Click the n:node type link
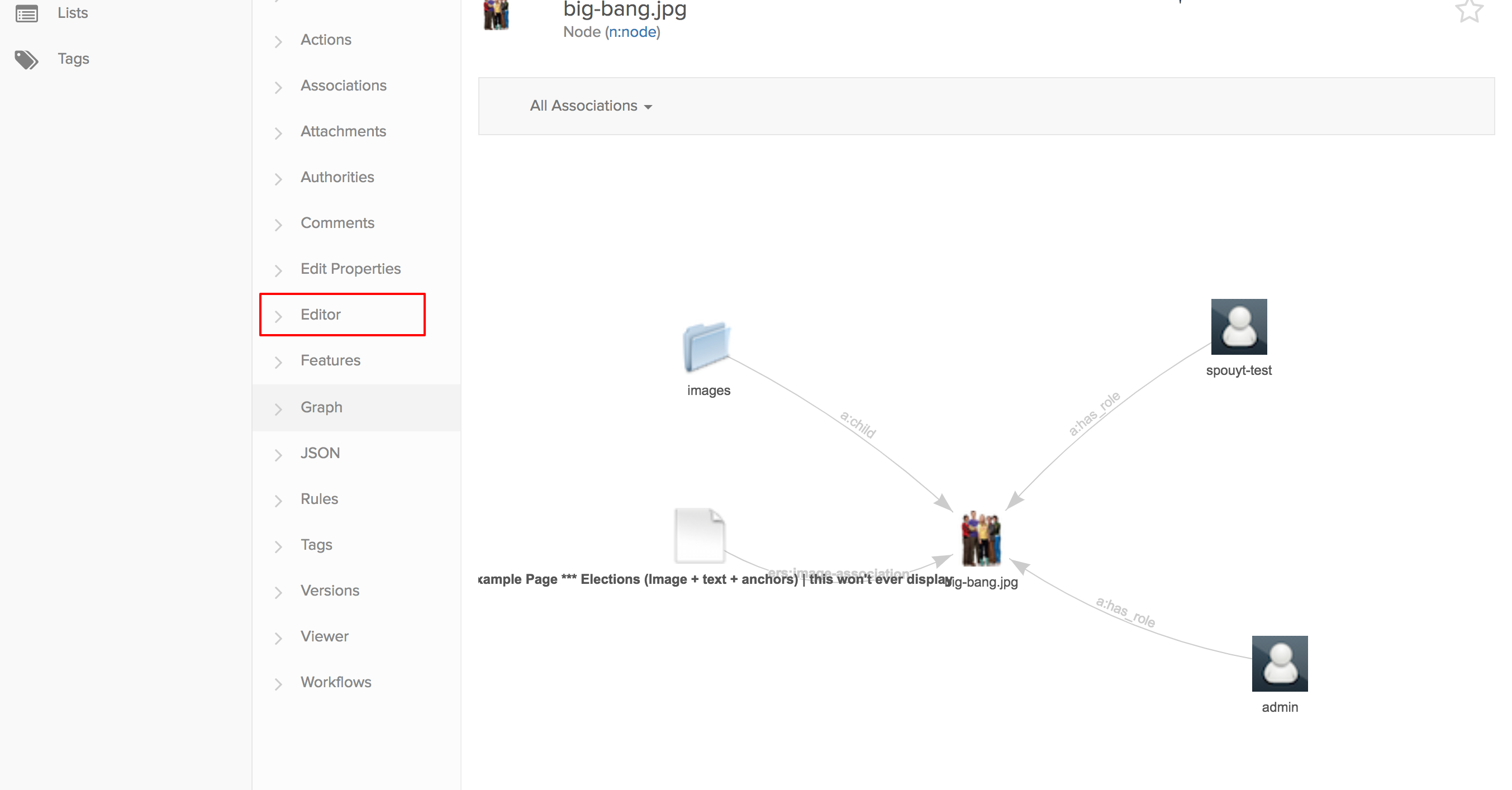This screenshot has height=790, width=1512. (633, 32)
